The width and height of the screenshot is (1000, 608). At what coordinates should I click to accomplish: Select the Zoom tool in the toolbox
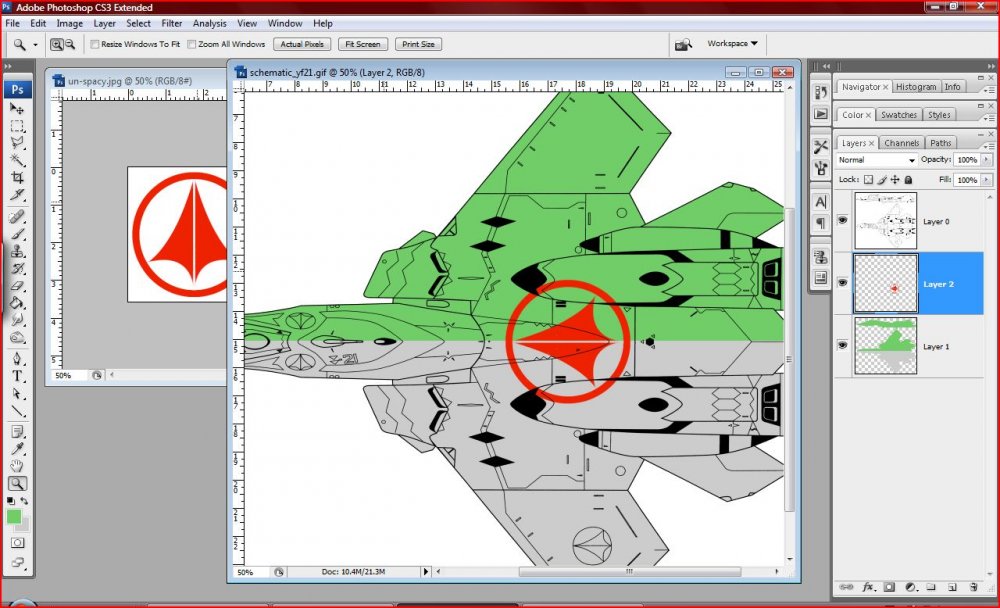(17, 484)
